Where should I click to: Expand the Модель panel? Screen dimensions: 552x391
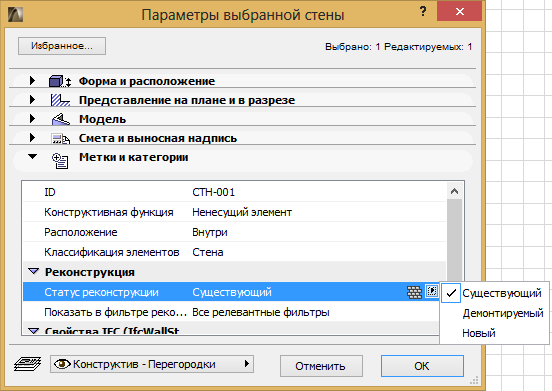click(x=32, y=119)
